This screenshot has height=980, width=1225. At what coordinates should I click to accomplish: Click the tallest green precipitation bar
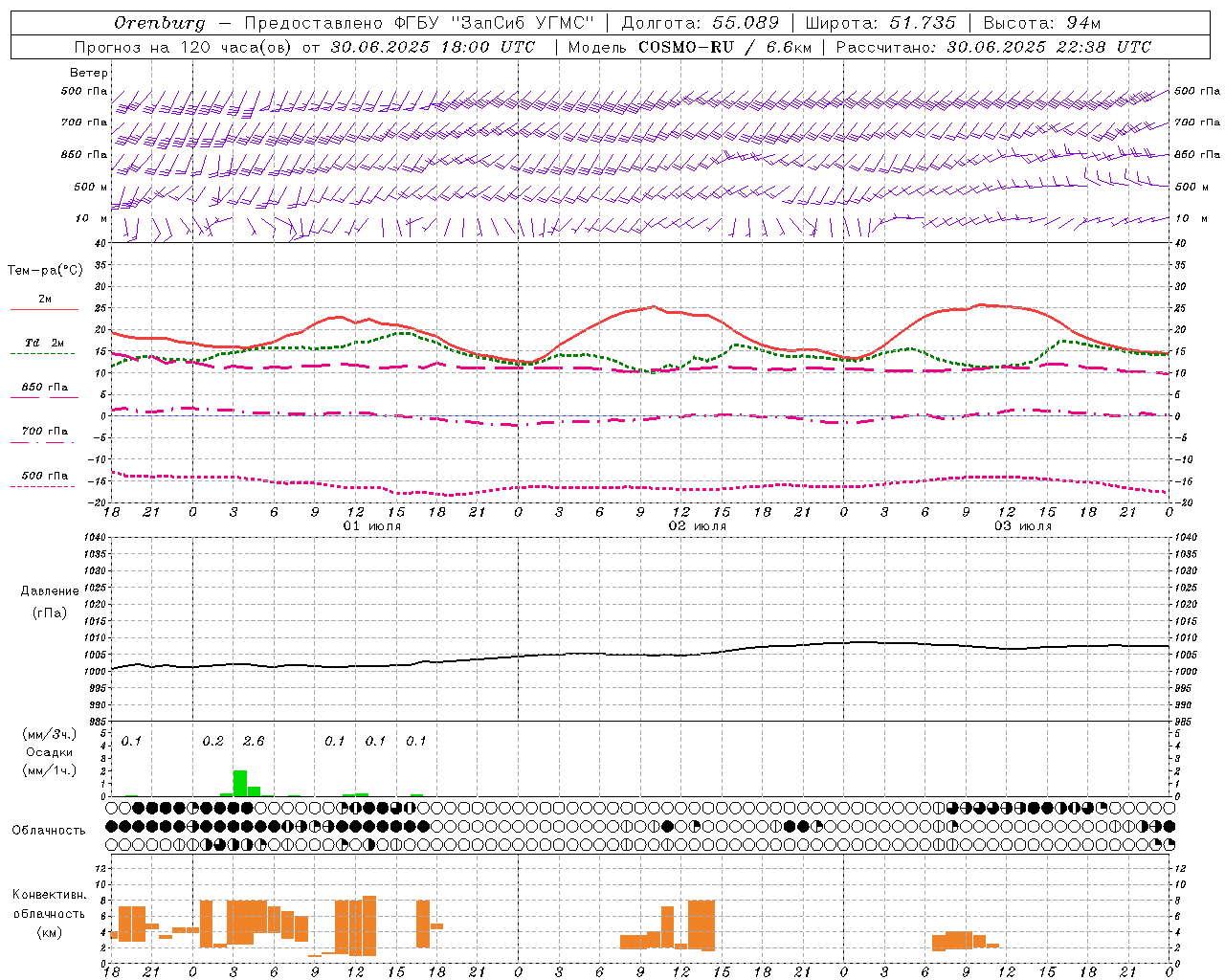pyautogui.click(x=240, y=783)
